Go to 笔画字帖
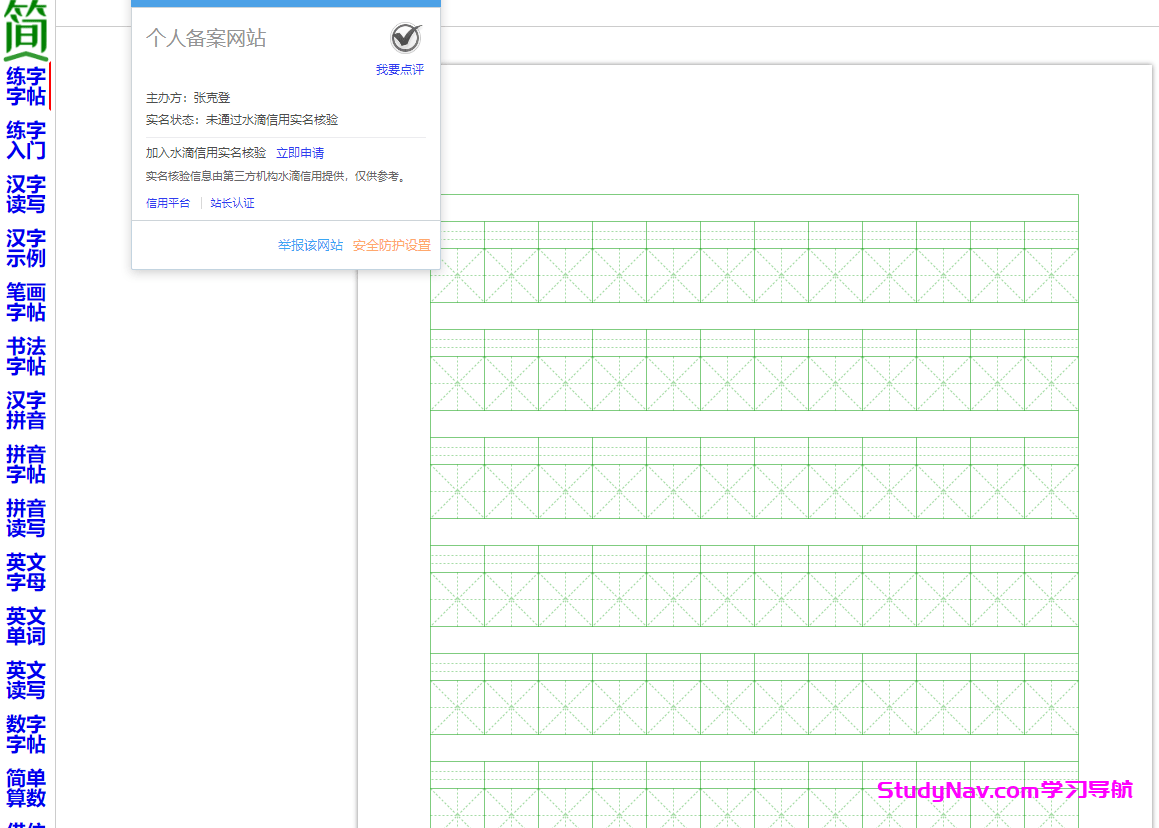Viewport: 1159px width, 828px height. pyautogui.click(x=26, y=302)
